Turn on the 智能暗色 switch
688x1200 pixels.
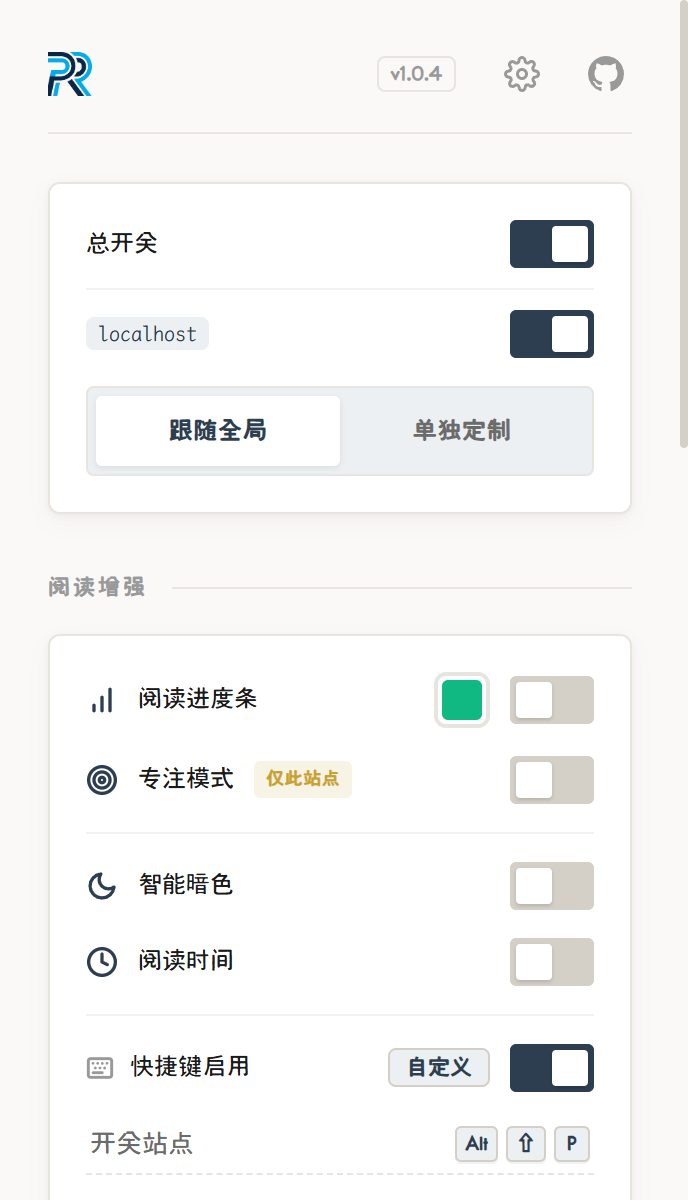point(552,886)
